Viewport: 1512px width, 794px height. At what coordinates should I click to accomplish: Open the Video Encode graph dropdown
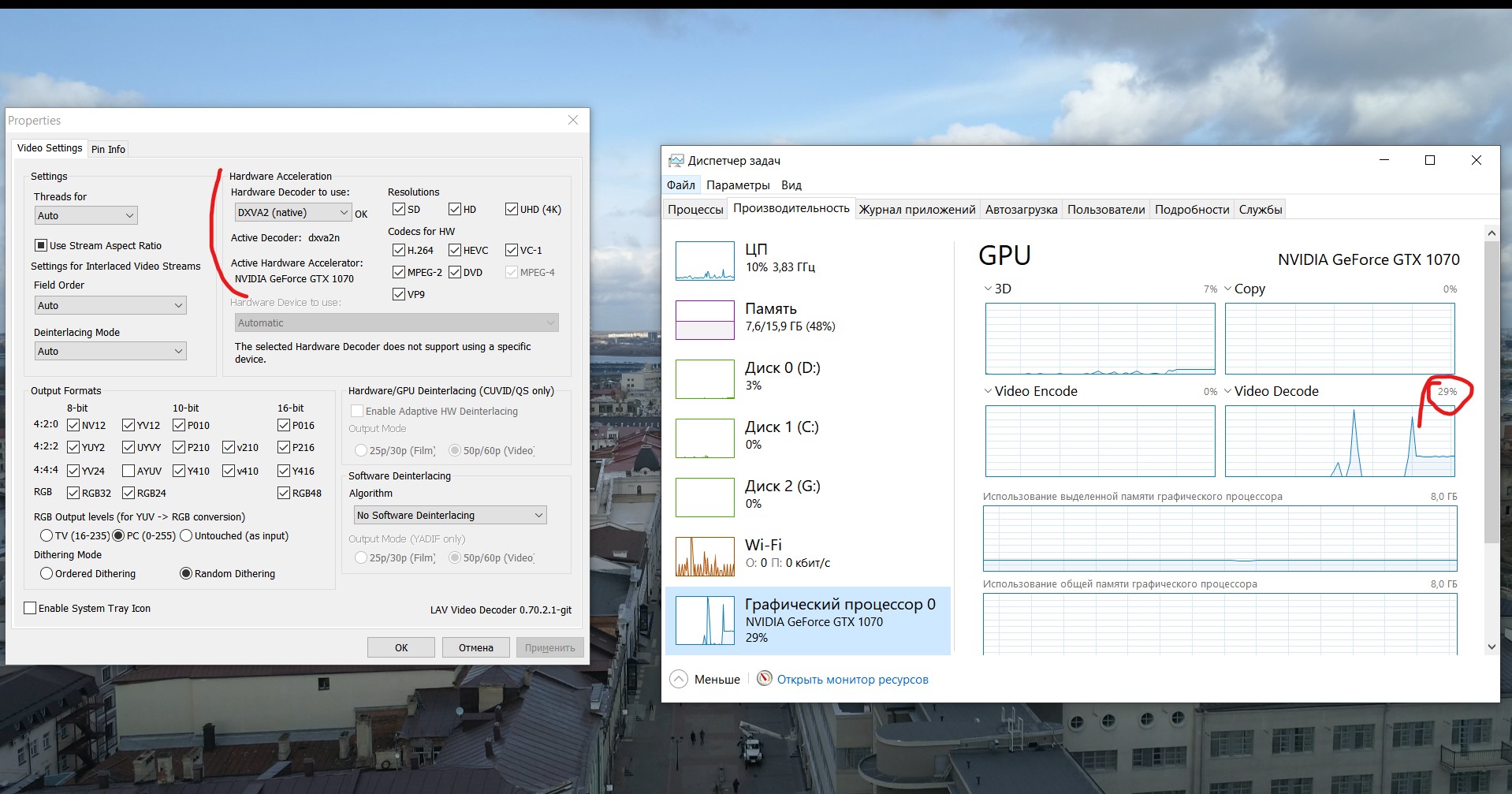tap(989, 391)
